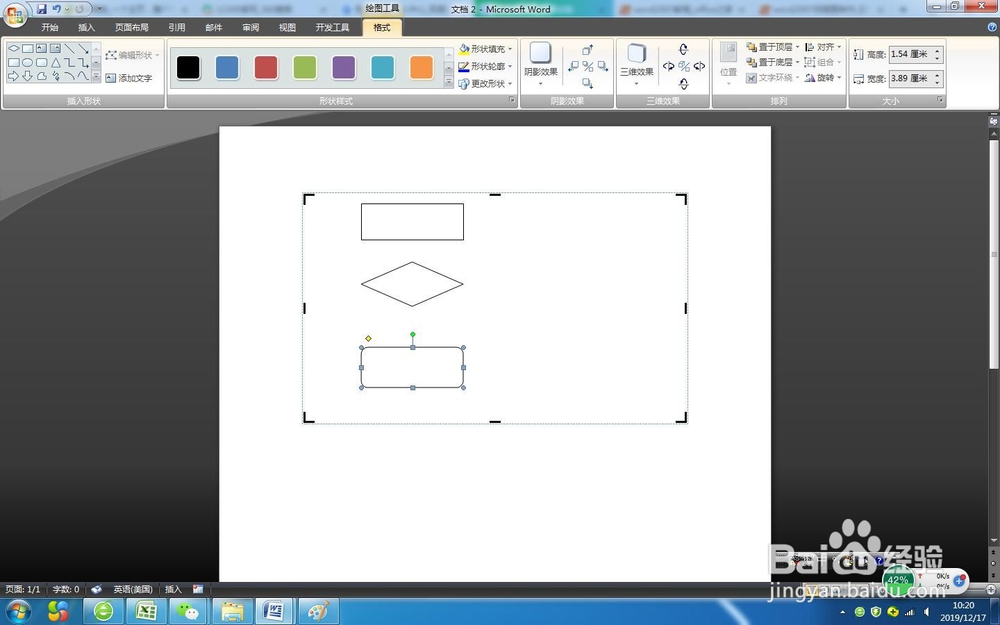This screenshot has height=625, width=1000.
Task: Save document via quick access icon
Action: (x=41, y=9)
